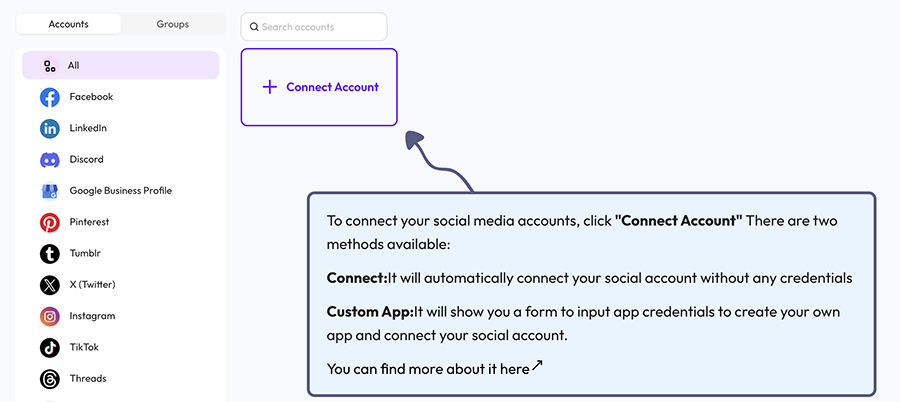Click the Threads logo icon

[50, 379]
